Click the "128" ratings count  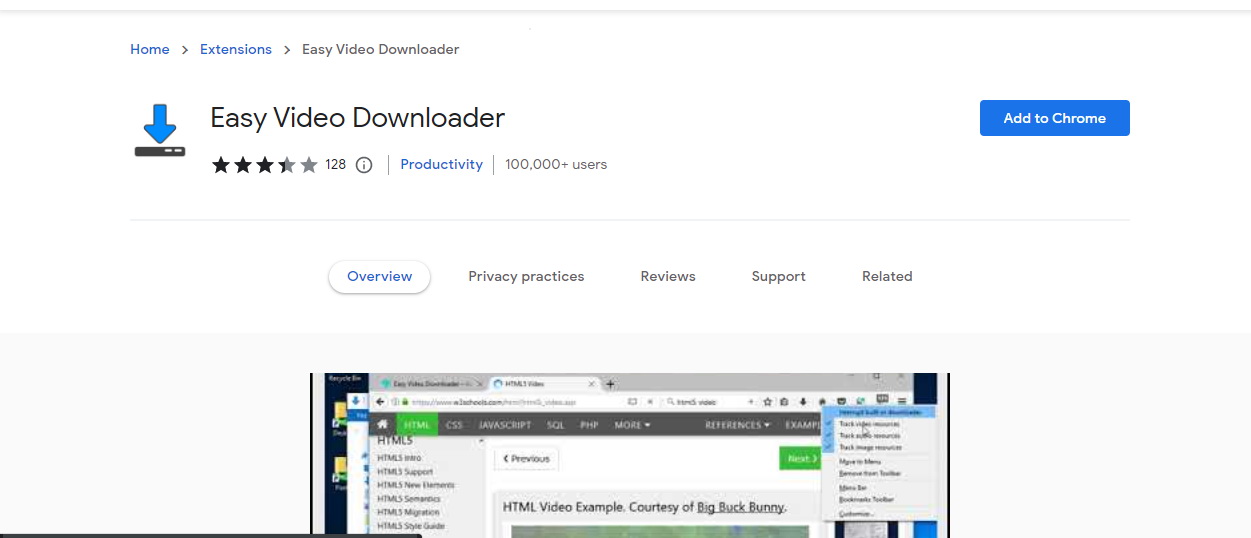[x=335, y=165]
